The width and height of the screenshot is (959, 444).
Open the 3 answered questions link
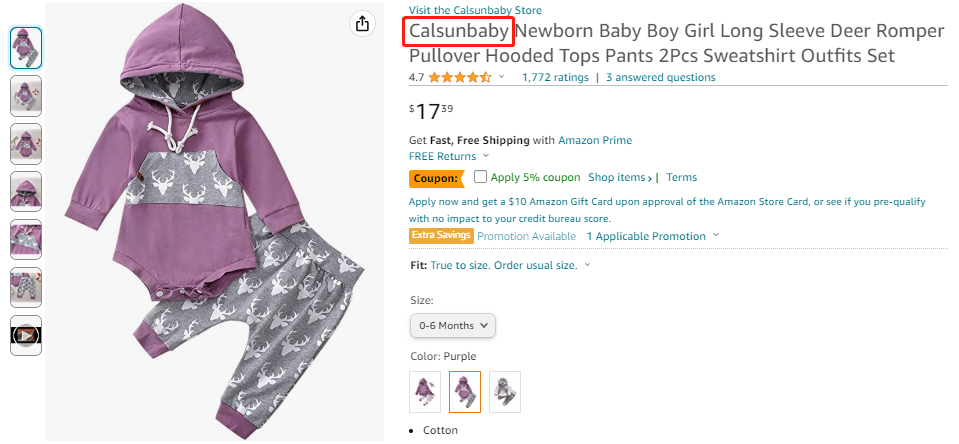(660, 77)
